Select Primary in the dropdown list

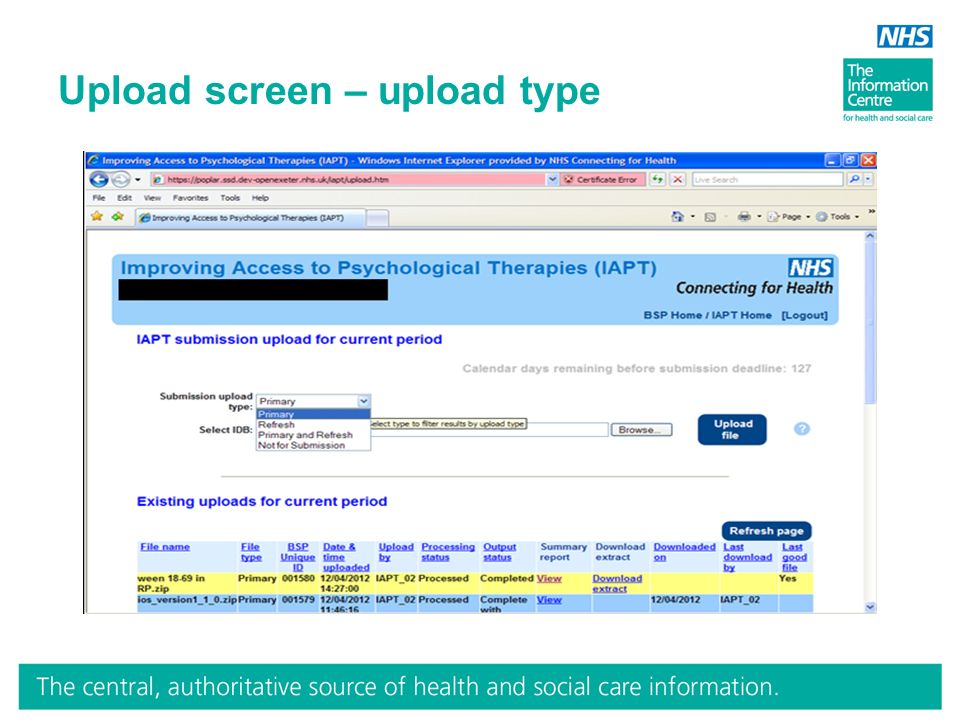313,414
